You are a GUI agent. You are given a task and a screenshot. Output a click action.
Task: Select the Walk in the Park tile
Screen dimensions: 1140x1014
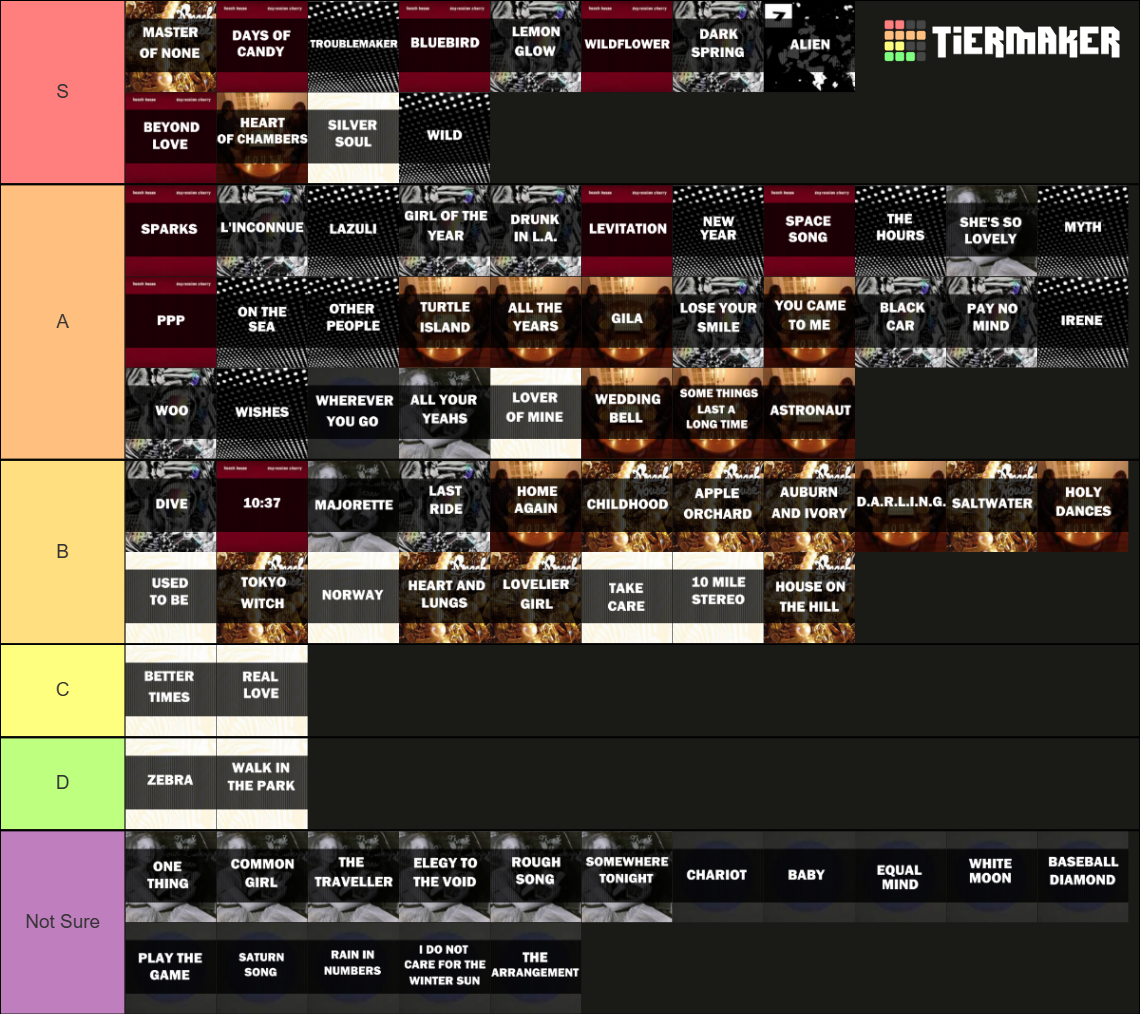click(x=262, y=784)
